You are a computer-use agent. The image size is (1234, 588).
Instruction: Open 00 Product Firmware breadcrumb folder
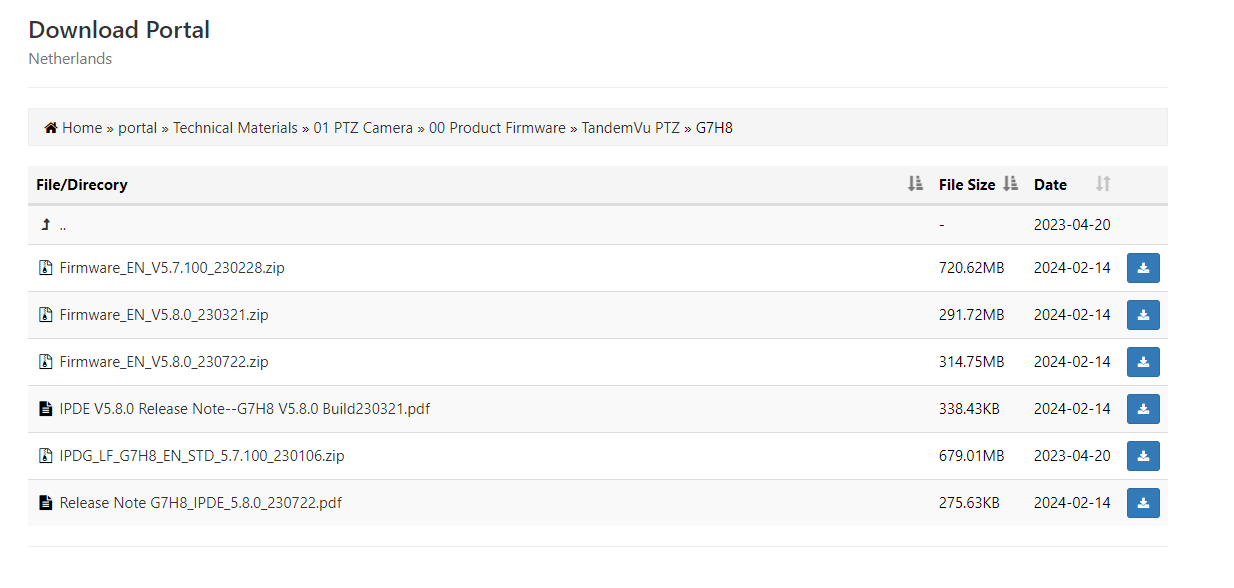point(497,128)
